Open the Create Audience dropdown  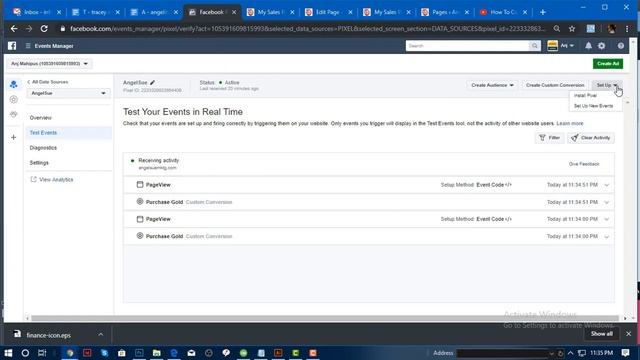pos(492,85)
